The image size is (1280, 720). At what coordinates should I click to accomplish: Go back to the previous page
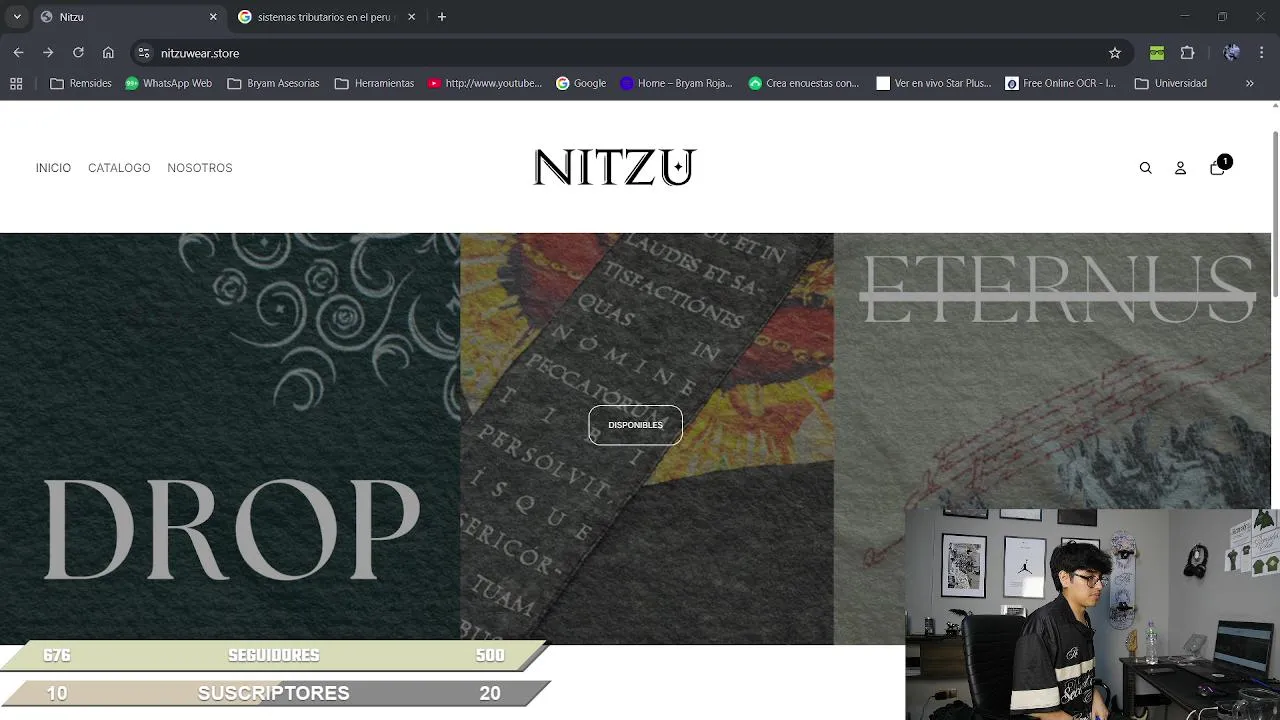coord(18,53)
